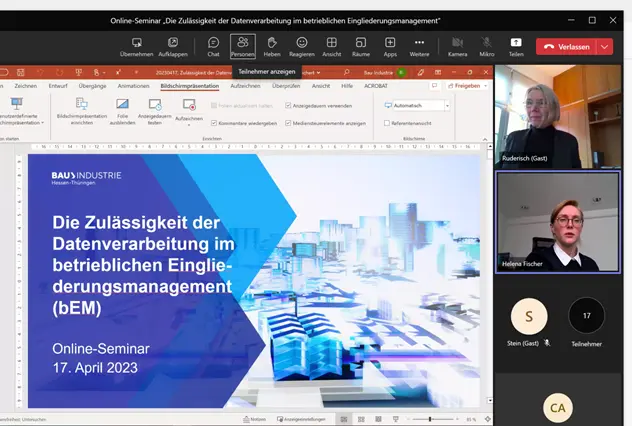Toggle Kommentare wiedergeben checkbox

pos(214,123)
